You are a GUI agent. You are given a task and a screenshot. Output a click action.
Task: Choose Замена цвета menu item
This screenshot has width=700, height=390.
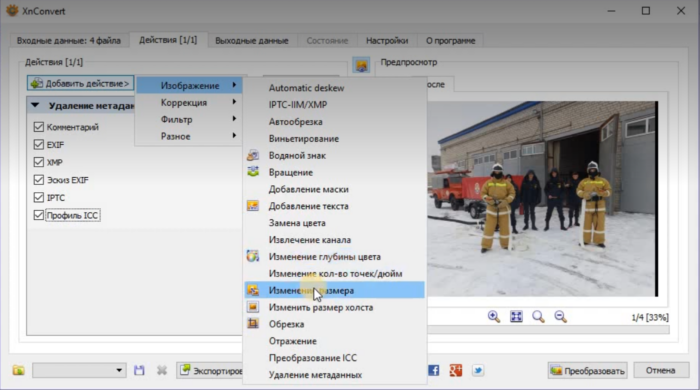click(334, 223)
